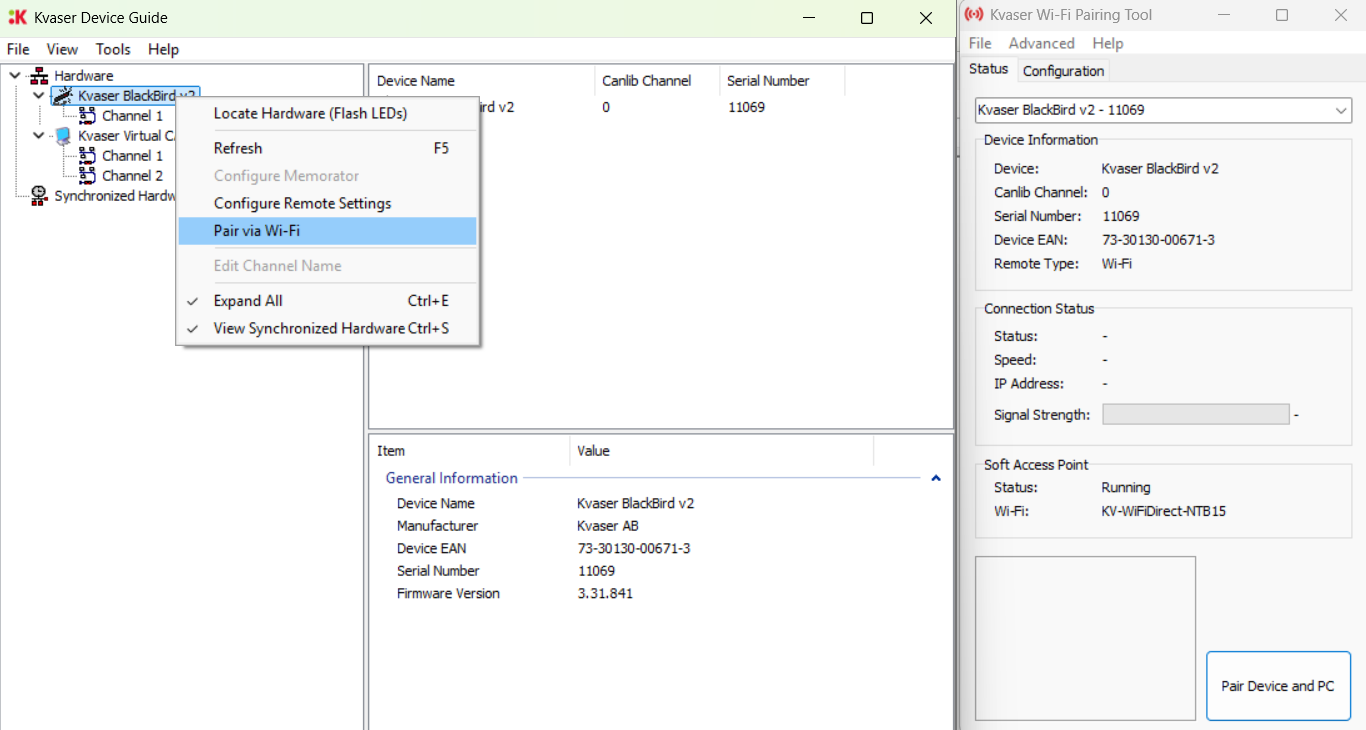Click the Canlib Channel column header
This screenshot has width=1366, height=730.
(657, 81)
